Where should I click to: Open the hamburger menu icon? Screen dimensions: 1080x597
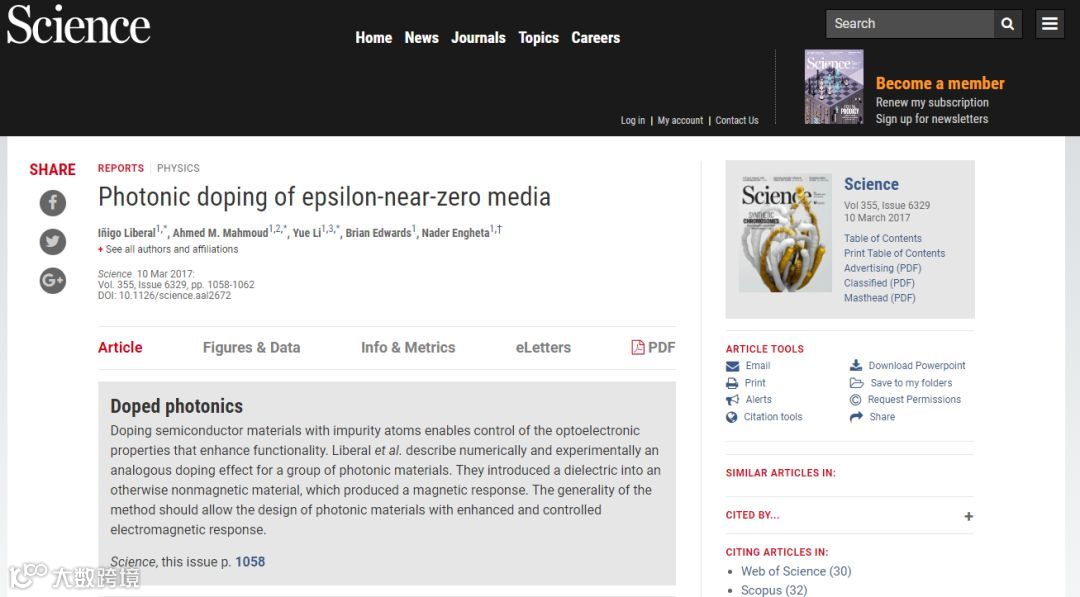[x=1050, y=24]
